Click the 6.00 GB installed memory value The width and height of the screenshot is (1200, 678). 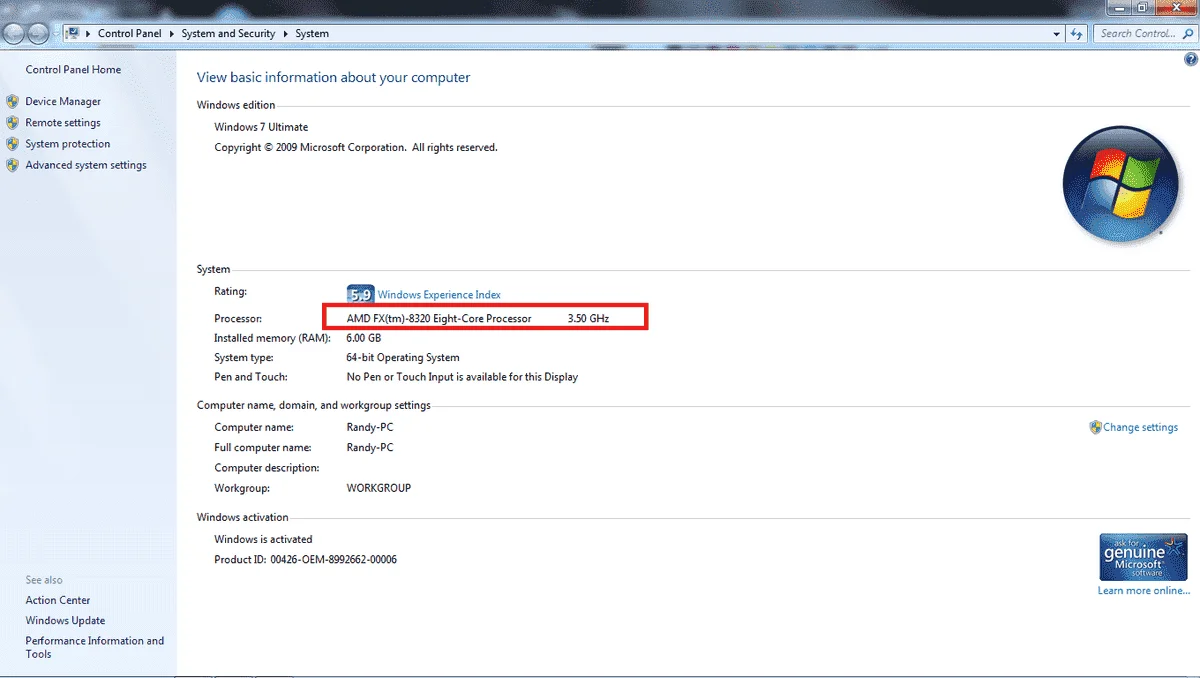click(363, 338)
